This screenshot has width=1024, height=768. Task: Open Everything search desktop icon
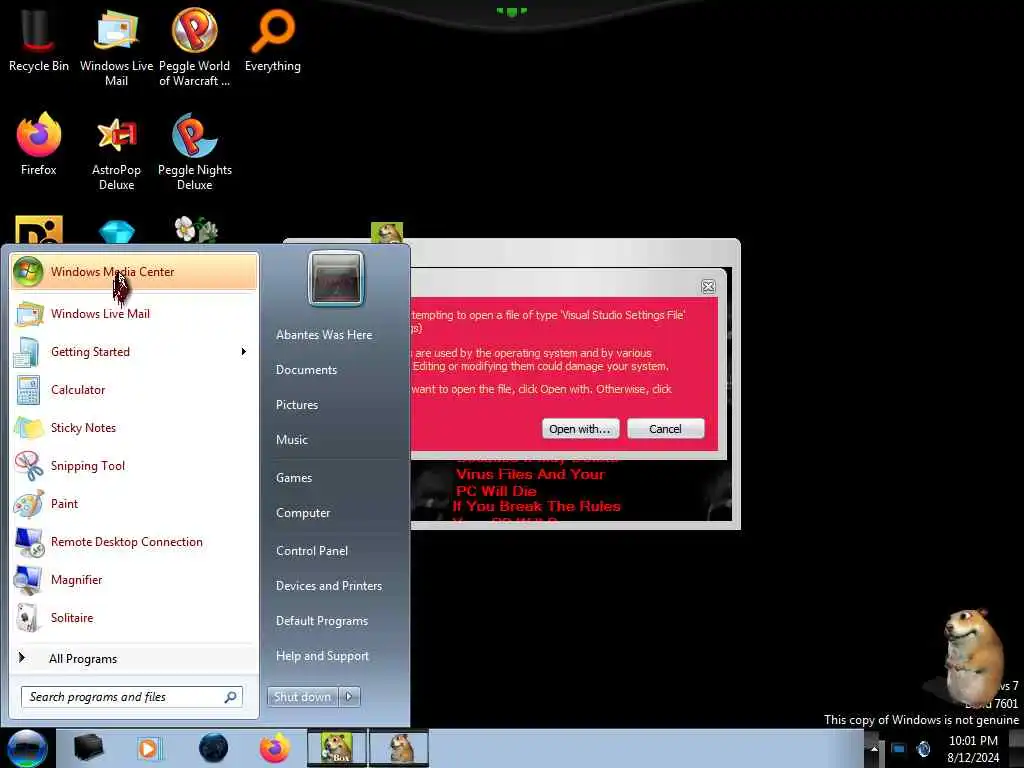(x=272, y=40)
